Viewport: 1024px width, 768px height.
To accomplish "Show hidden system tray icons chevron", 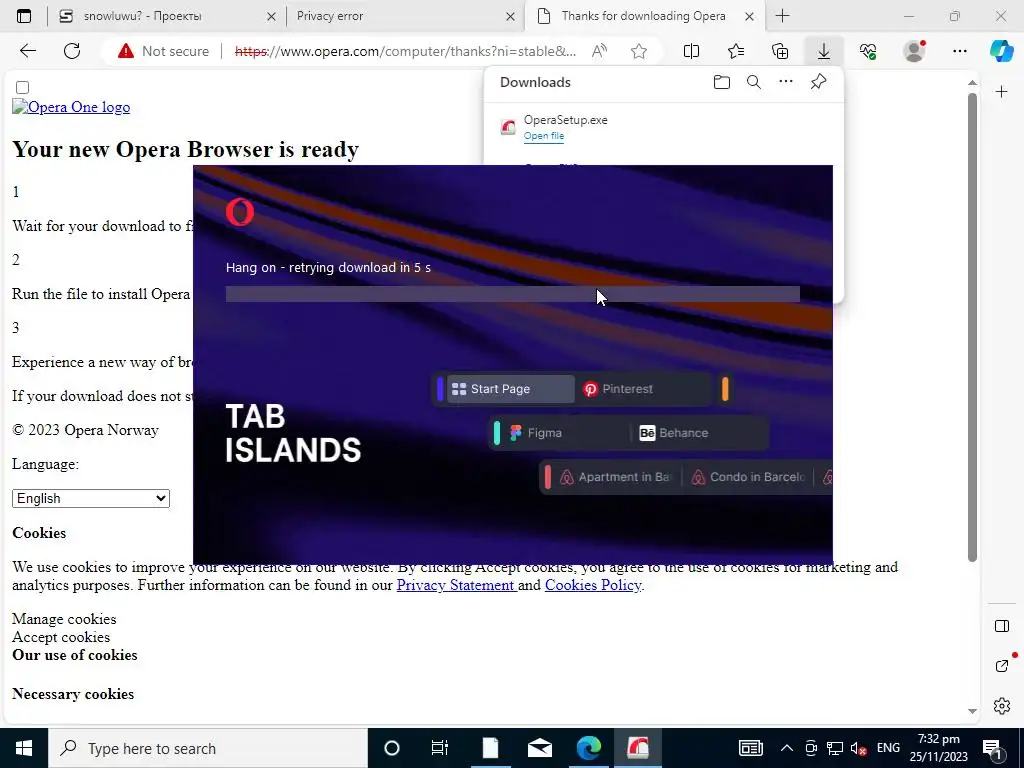I will click(786, 748).
